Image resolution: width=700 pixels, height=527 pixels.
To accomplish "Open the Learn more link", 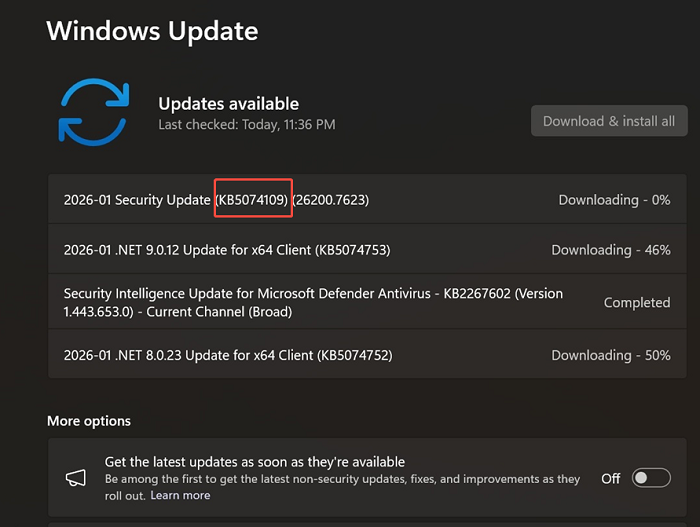I will point(180,495).
